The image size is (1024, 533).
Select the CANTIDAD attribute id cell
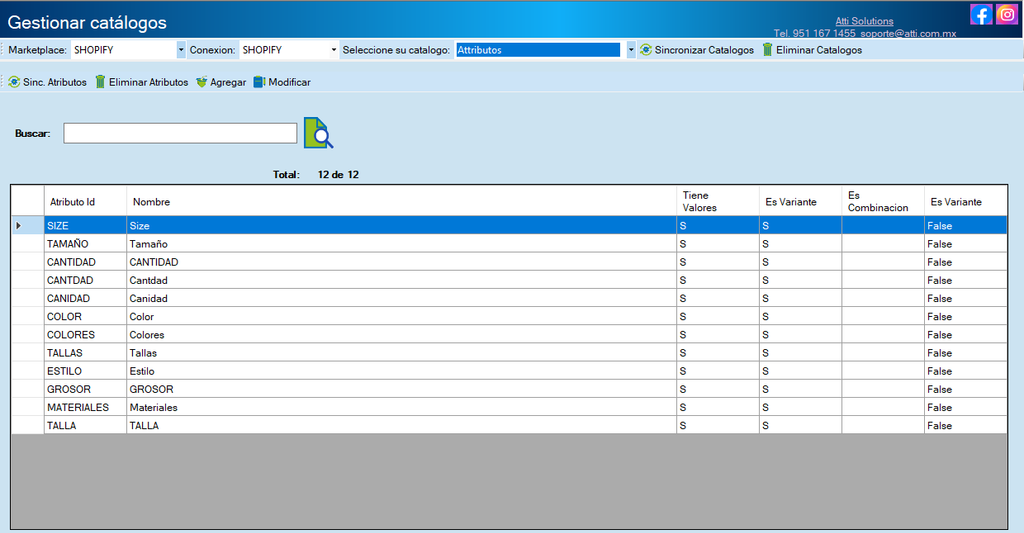point(85,262)
